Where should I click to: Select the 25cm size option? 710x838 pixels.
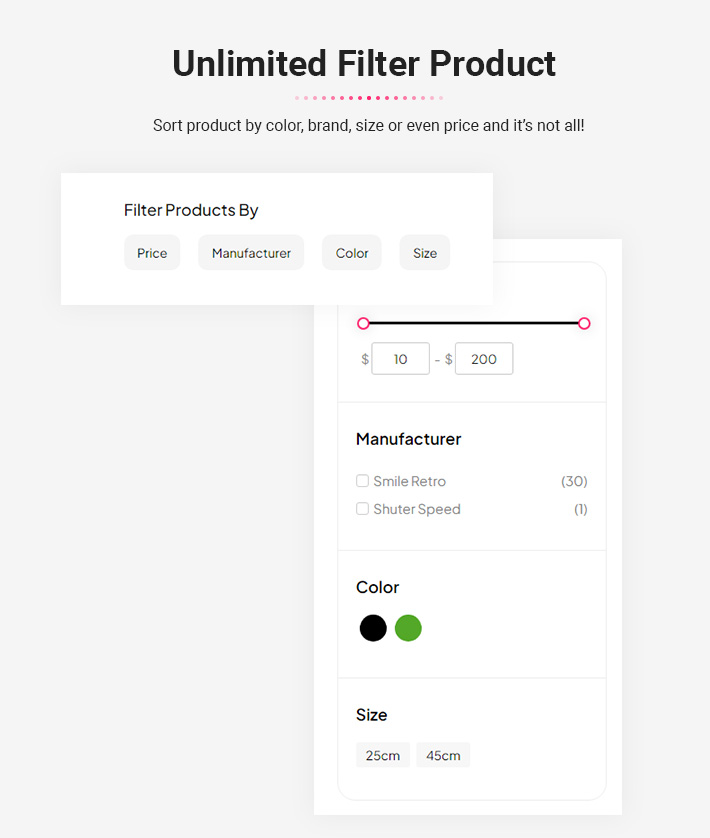tap(383, 755)
